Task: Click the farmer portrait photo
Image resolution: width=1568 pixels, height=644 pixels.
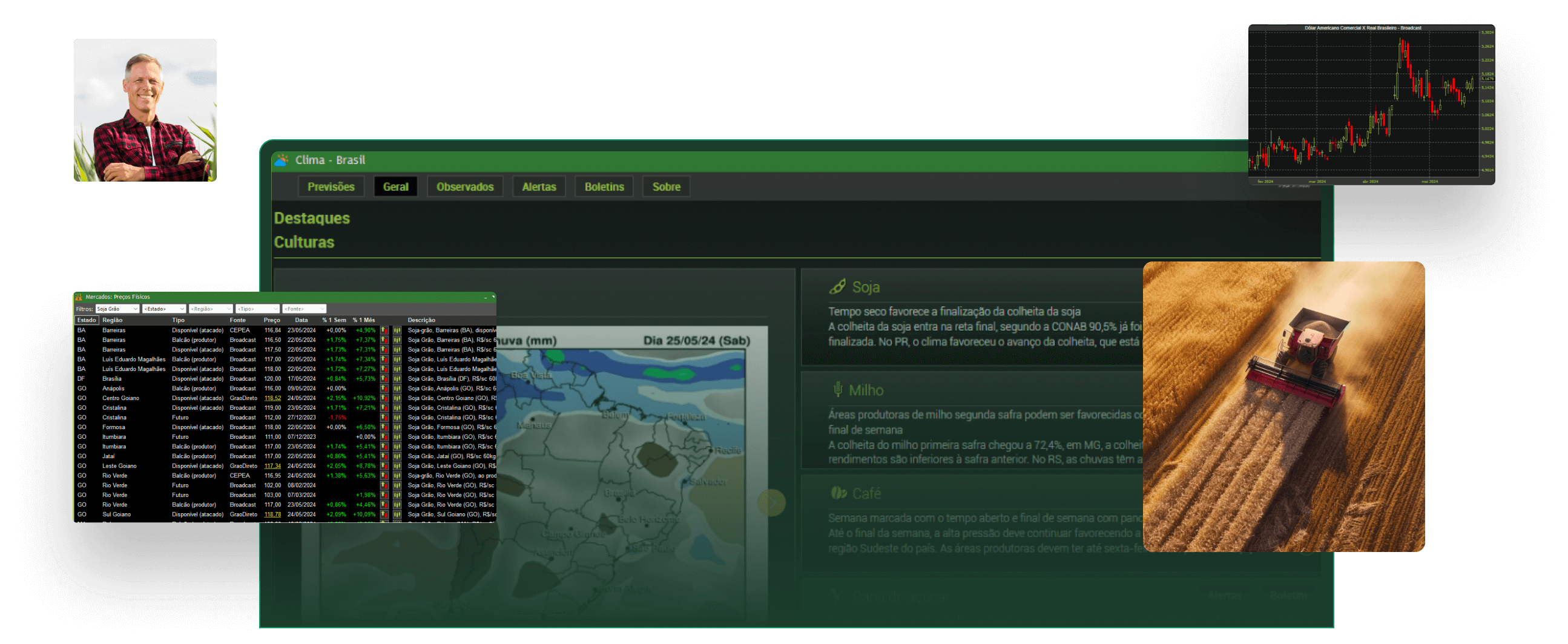Action: tap(145, 110)
